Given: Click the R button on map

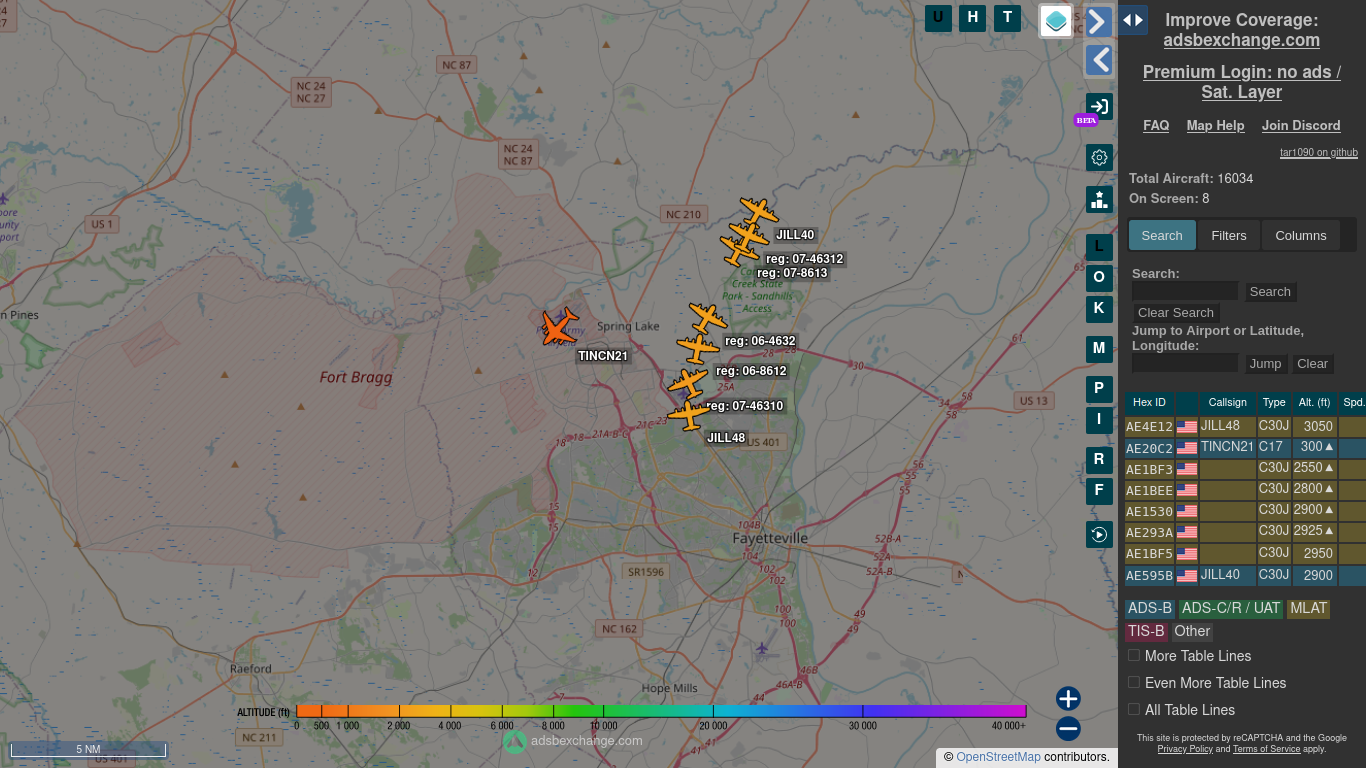Looking at the screenshot, I should (x=1099, y=460).
